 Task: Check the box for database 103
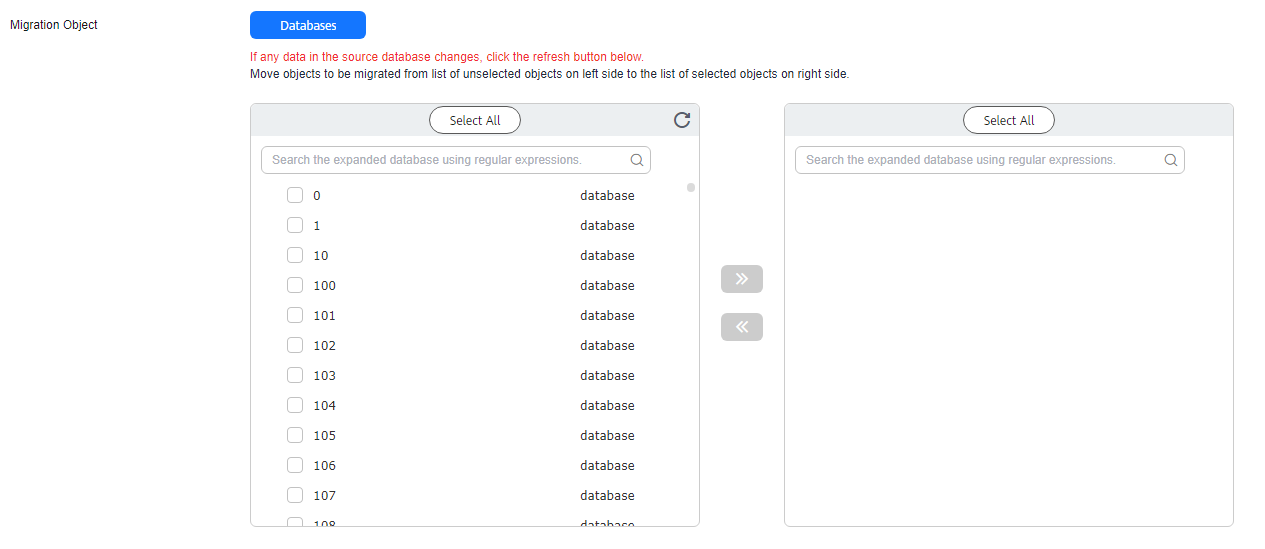[x=295, y=375]
